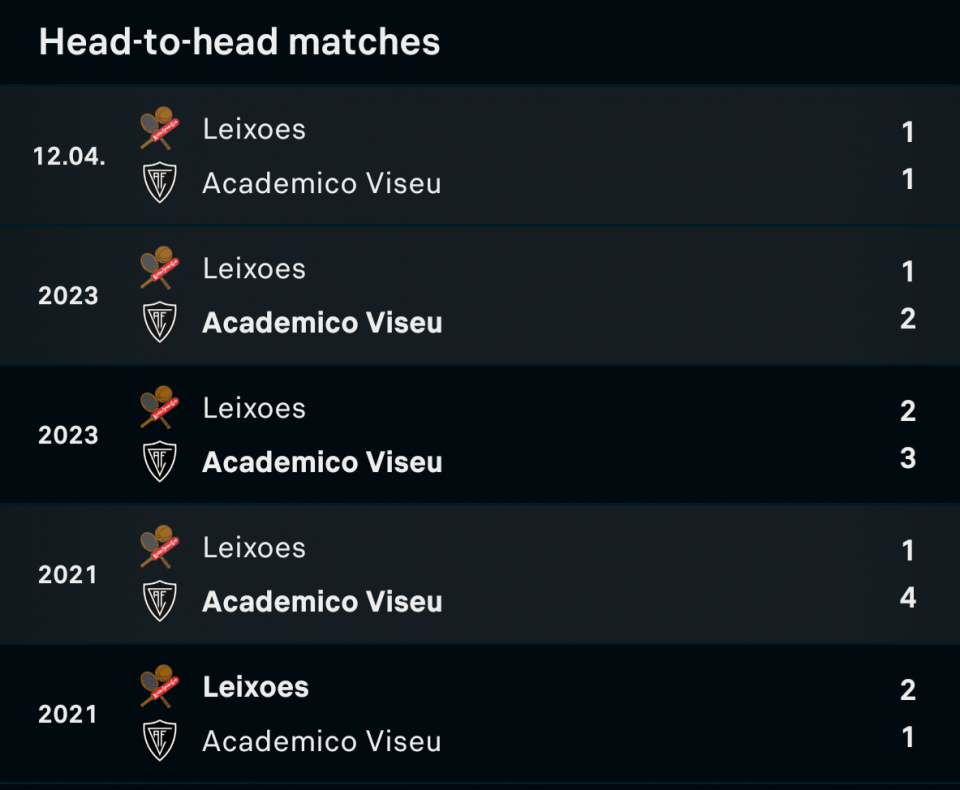
Task: Click Academico Viseu's score of 3
Action: click(x=907, y=458)
